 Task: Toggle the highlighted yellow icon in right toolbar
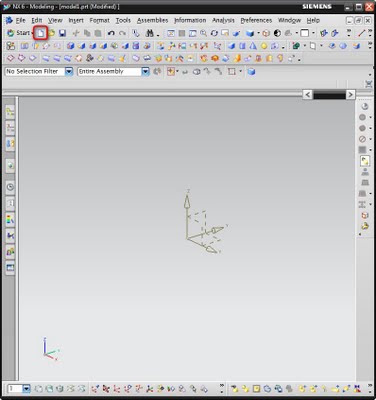(x=365, y=161)
